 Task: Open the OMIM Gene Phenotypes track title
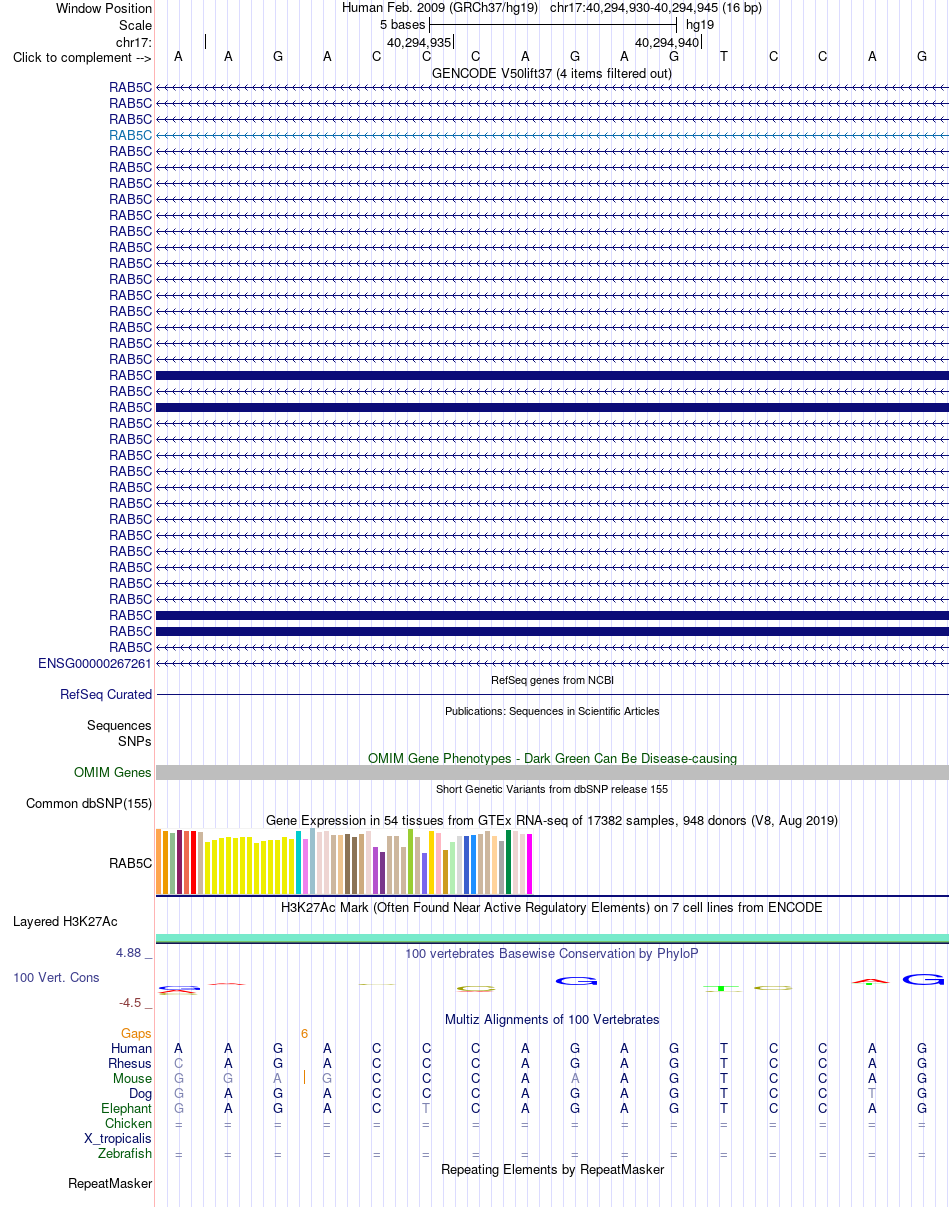point(552,758)
